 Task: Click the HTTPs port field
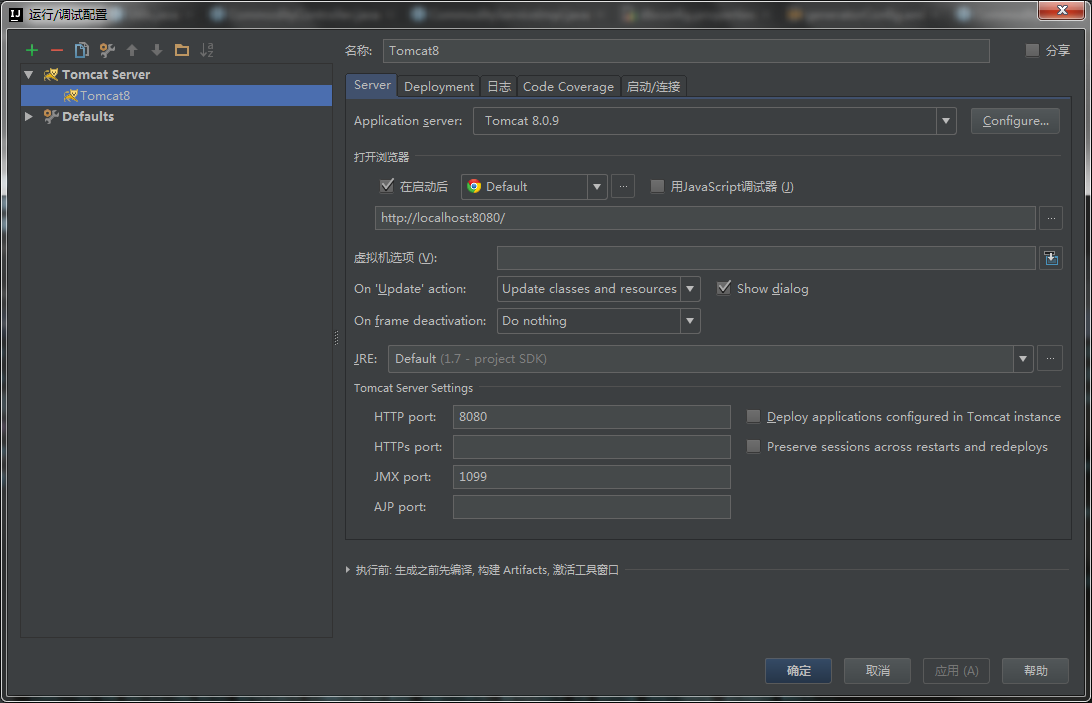click(x=591, y=447)
